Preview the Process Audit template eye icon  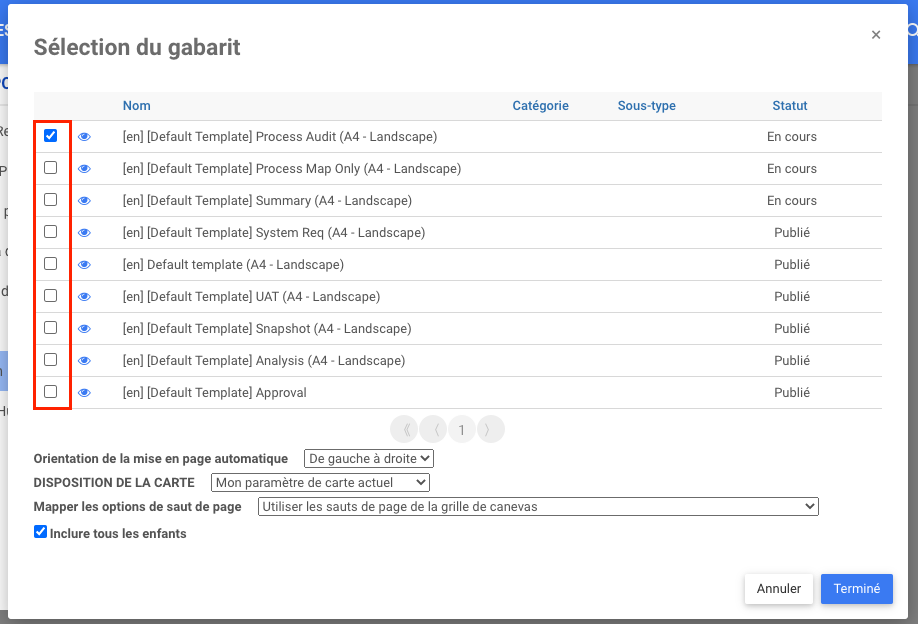coord(85,137)
